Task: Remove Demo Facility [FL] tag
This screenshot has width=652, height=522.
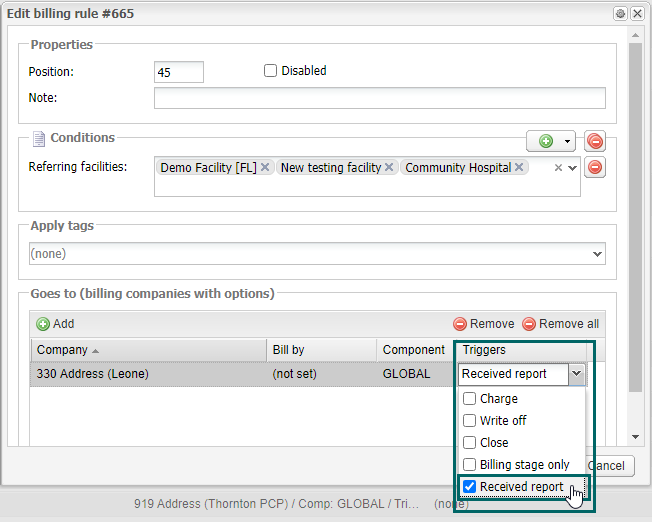Action: click(x=265, y=167)
